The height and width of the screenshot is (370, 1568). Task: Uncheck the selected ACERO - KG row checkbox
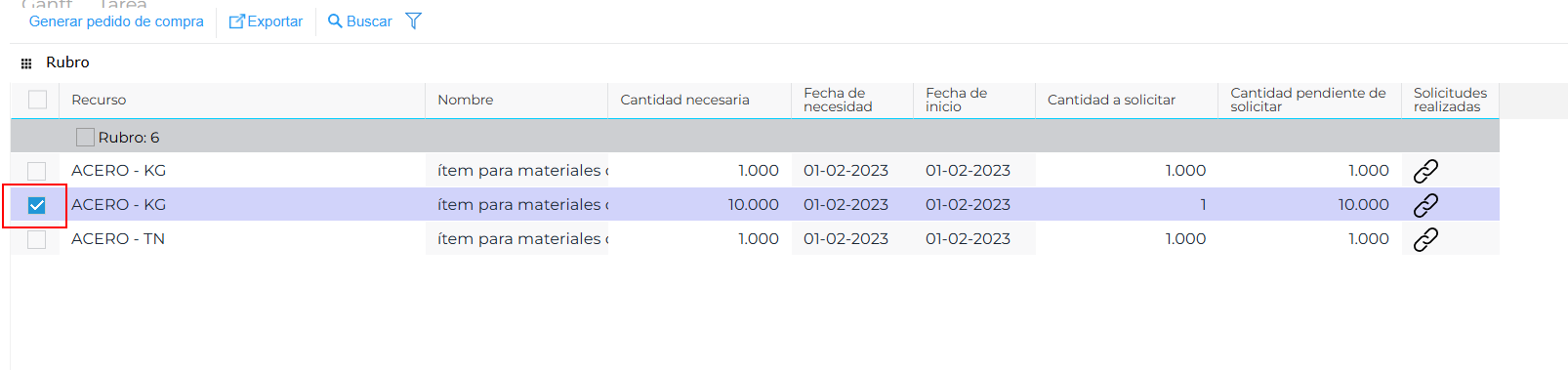tap(37, 205)
